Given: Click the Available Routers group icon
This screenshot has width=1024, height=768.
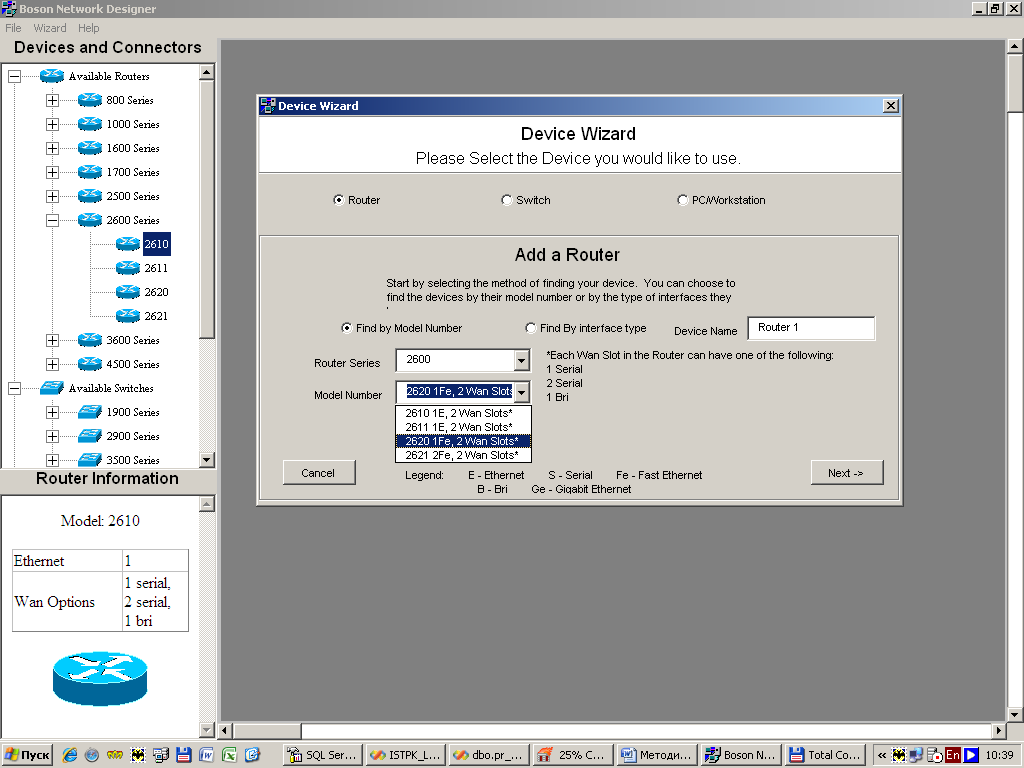Looking at the screenshot, I should pyautogui.click(x=52, y=76).
